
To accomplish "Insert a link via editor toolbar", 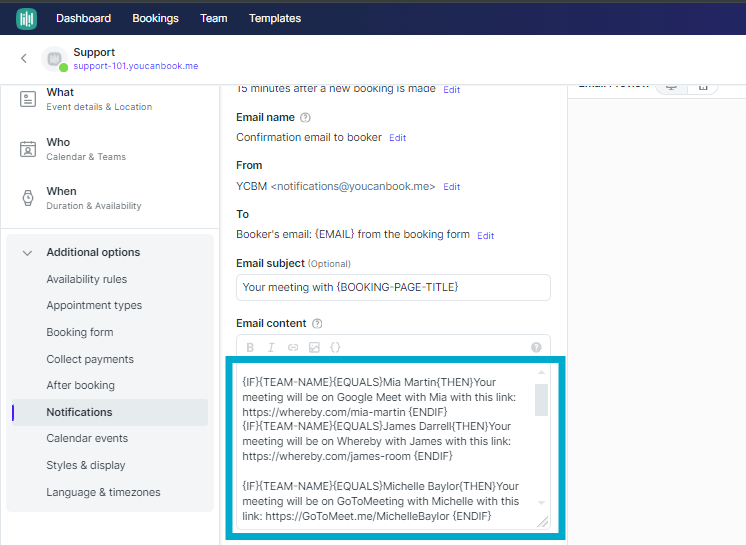I will 293,348.
